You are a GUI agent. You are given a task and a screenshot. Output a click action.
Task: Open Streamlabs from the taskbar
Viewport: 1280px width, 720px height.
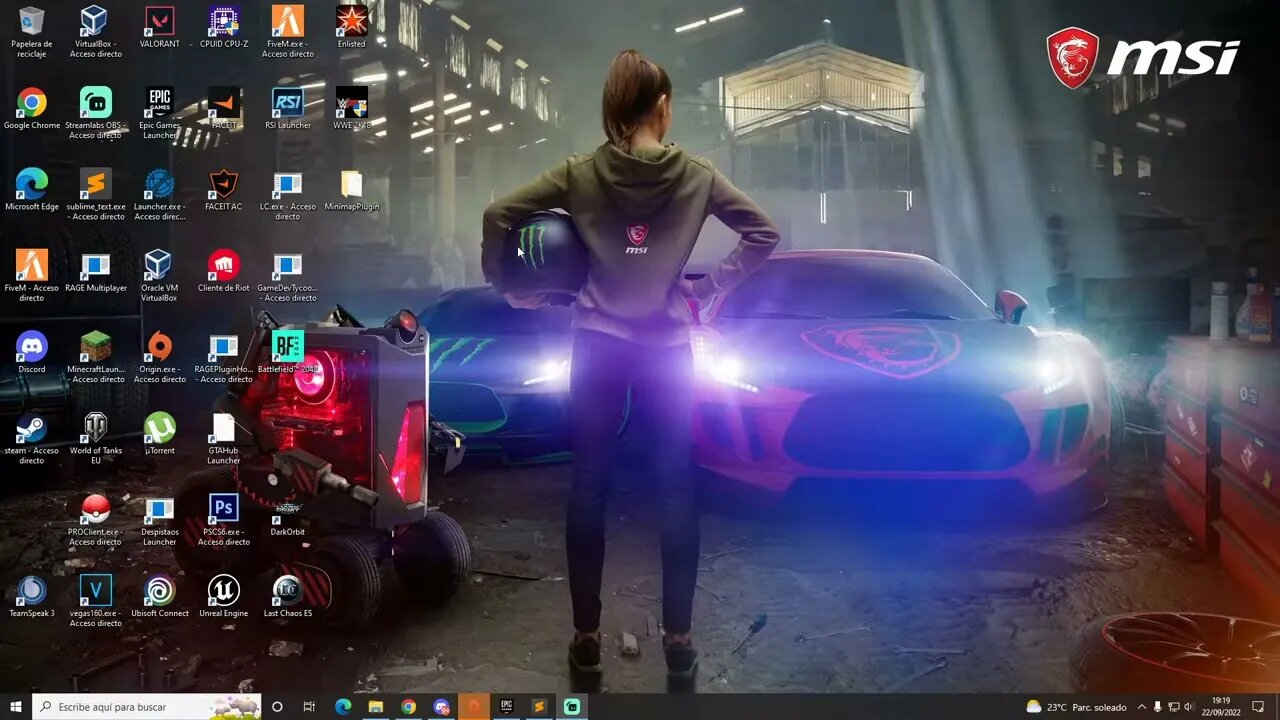pyautogui.click(x=572, y=707)
